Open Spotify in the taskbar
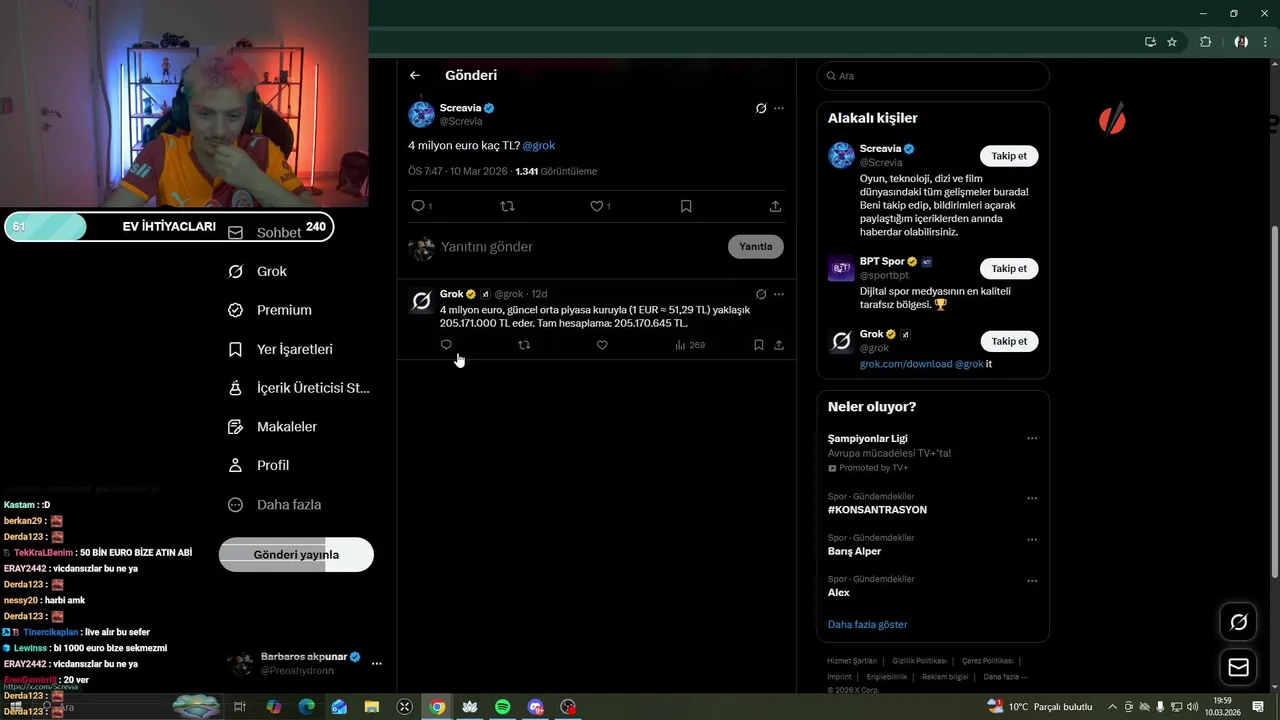The image size is (1280, 720). (x=503, y=707)
